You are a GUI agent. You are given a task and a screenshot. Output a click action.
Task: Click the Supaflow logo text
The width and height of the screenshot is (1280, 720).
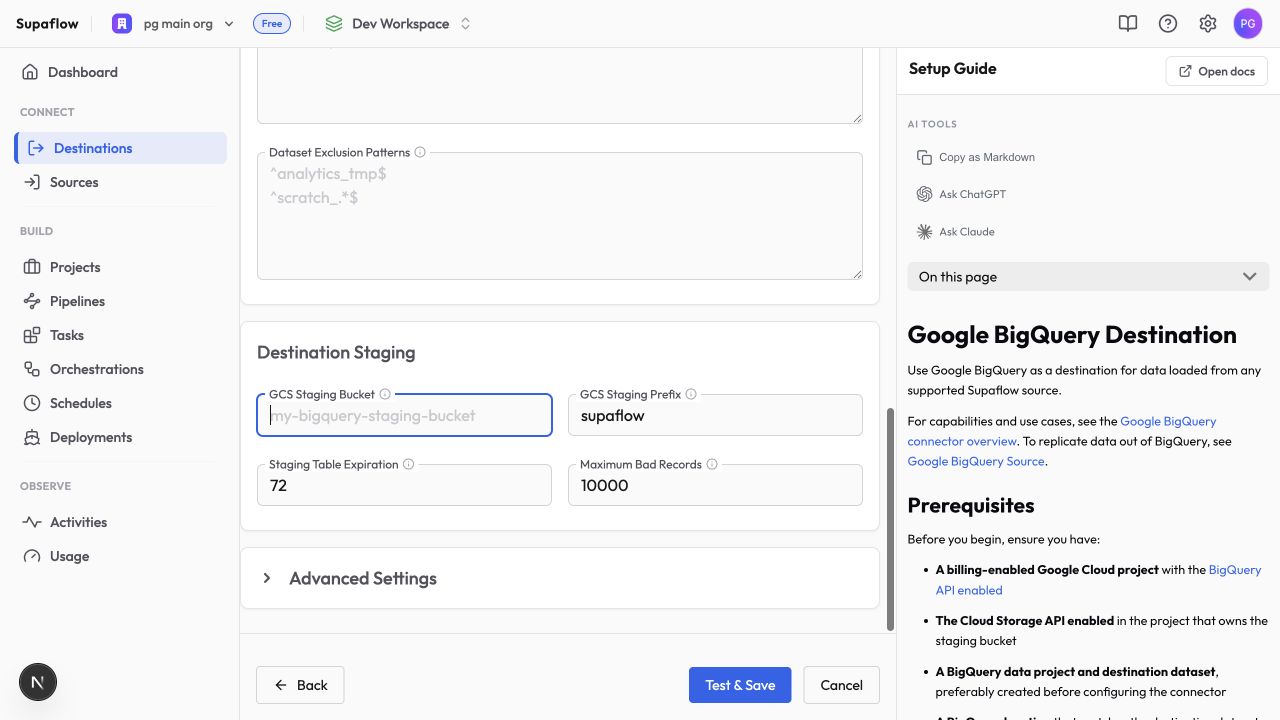click(47, 23)
